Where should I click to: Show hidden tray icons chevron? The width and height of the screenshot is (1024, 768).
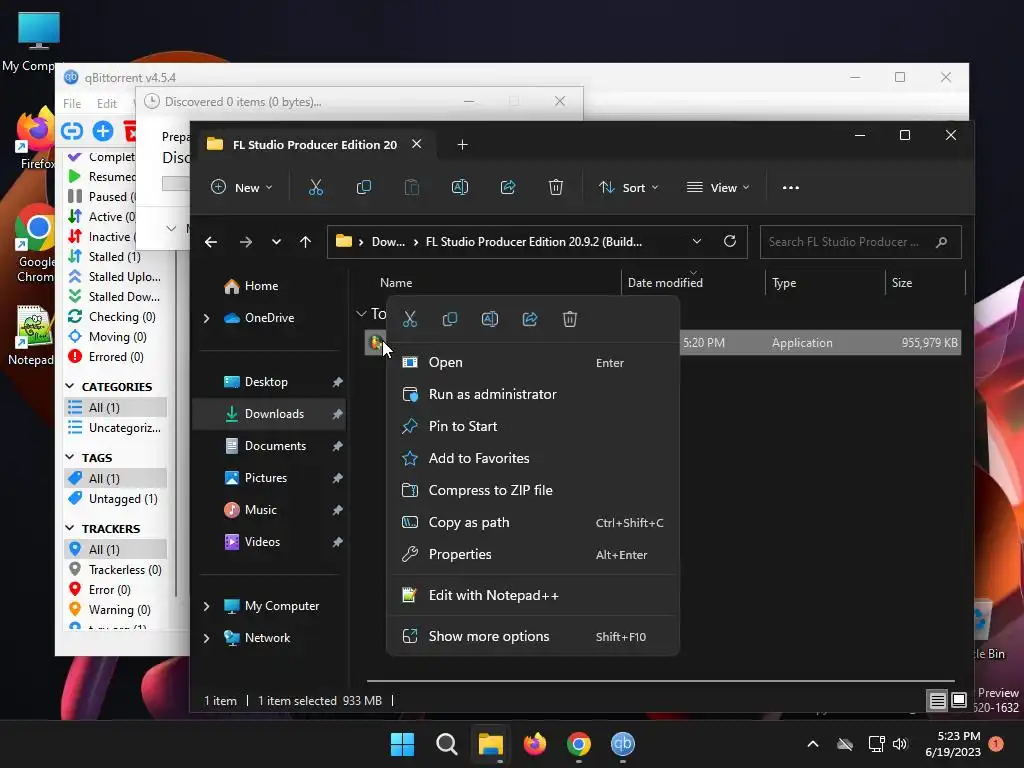(813, 744)
